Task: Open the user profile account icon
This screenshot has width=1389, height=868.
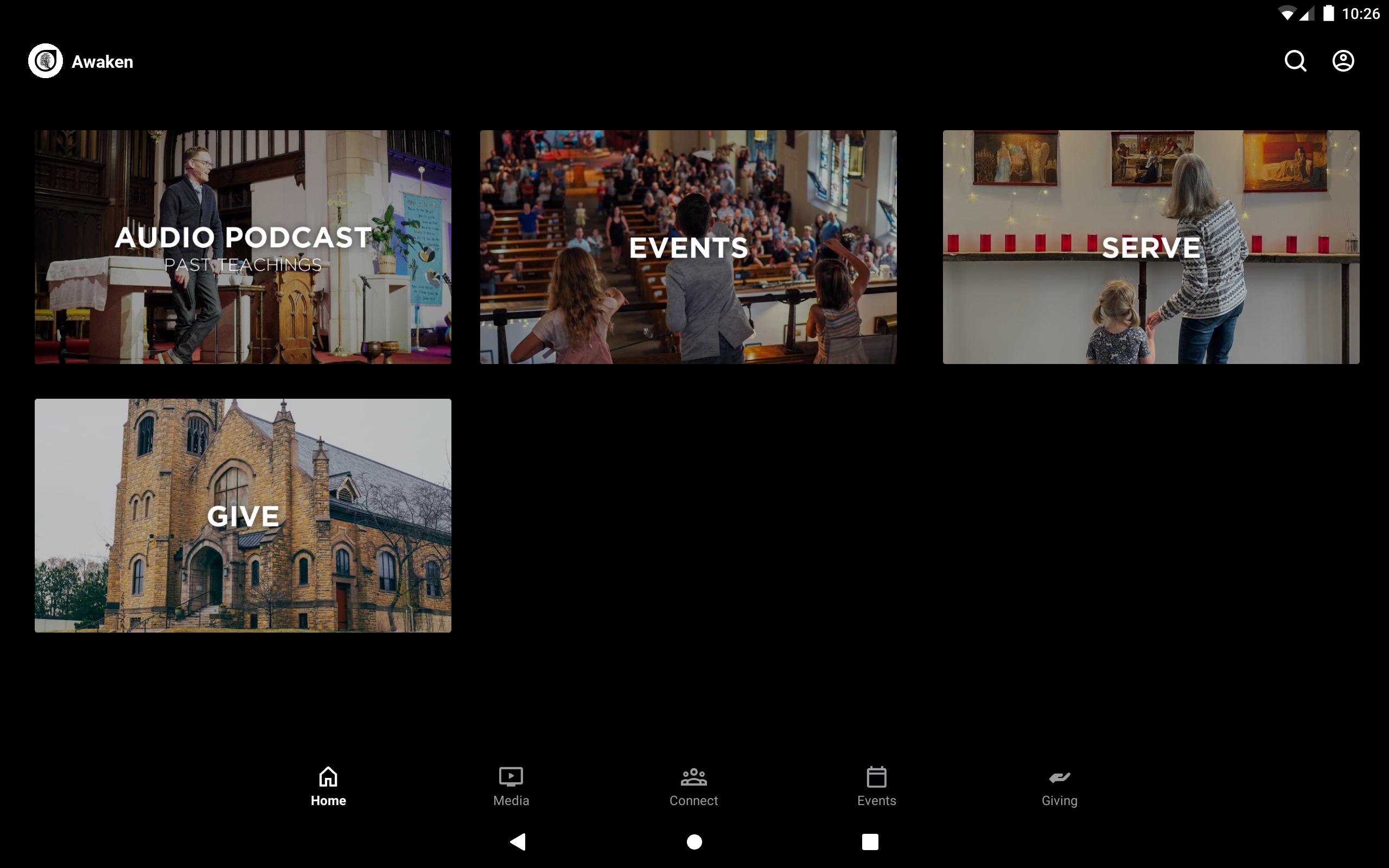Action: (x=1342, y=61)
